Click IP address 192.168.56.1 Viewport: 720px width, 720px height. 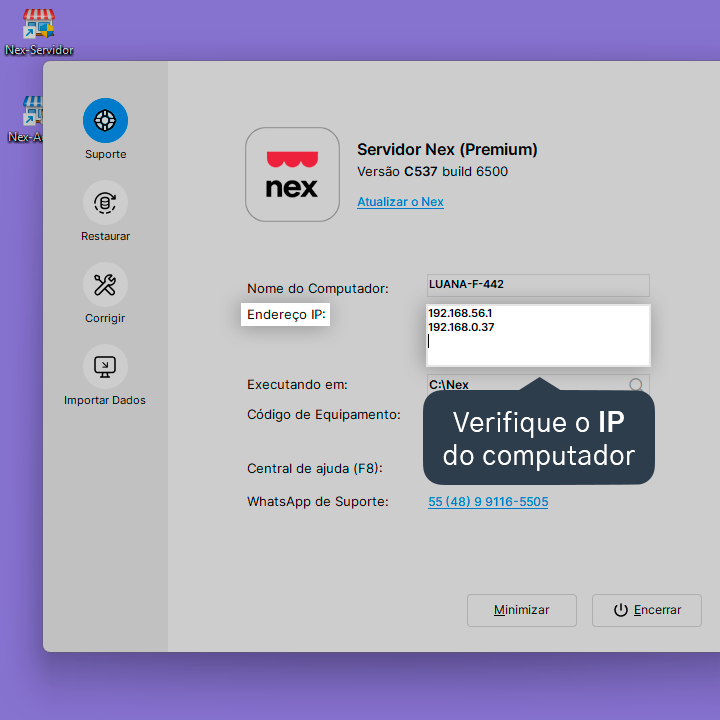460,313
